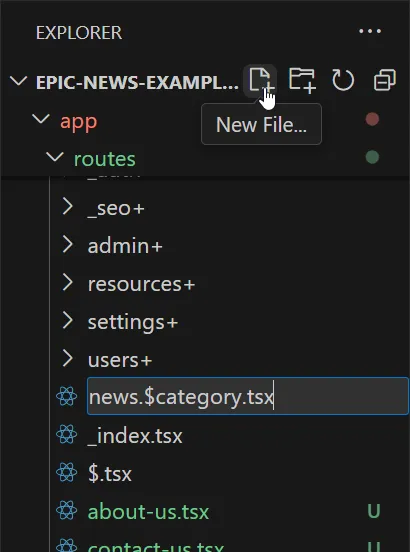Click the React icon beside the filename input
The height and width of the screenshot is (552, 410).
tap(67, 397)
